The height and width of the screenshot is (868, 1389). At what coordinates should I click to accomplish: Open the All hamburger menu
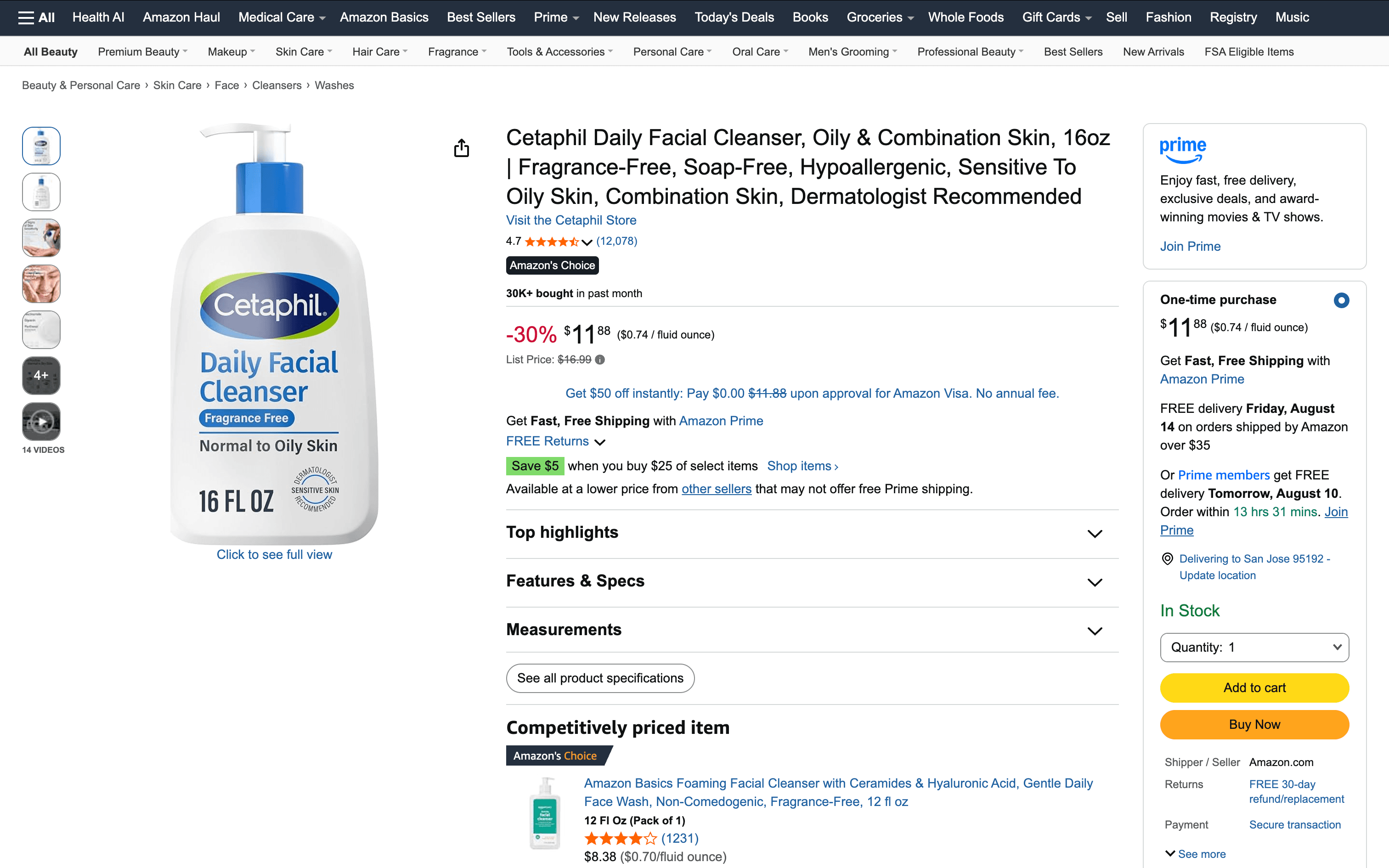[36, 17]
